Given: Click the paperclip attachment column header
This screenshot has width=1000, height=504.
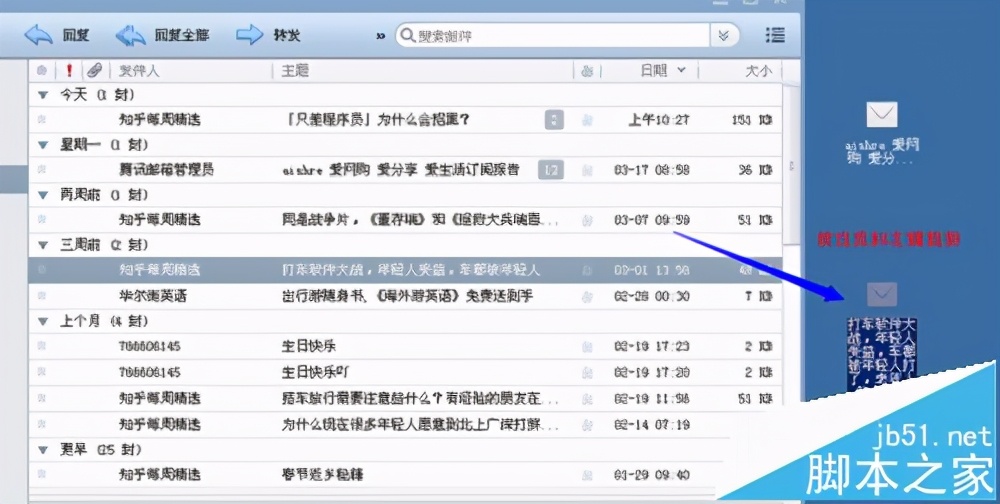Looking at the screenshot, I should click(94, 70).
